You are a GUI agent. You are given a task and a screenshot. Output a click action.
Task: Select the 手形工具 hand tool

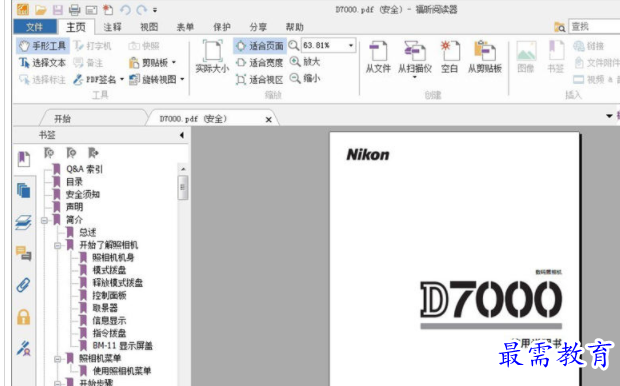(x=43, y=46)
